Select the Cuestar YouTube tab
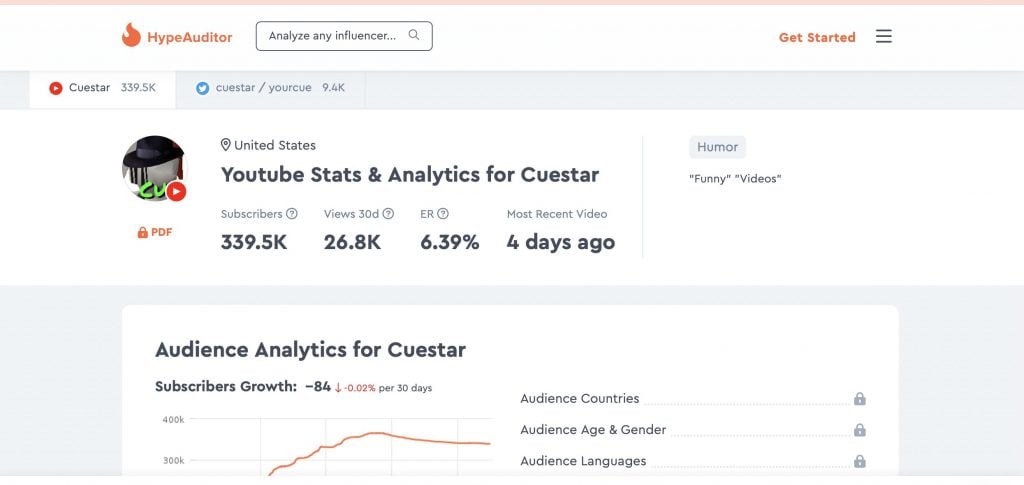The width and height of the screenshot is (1024, 485). 103,88
